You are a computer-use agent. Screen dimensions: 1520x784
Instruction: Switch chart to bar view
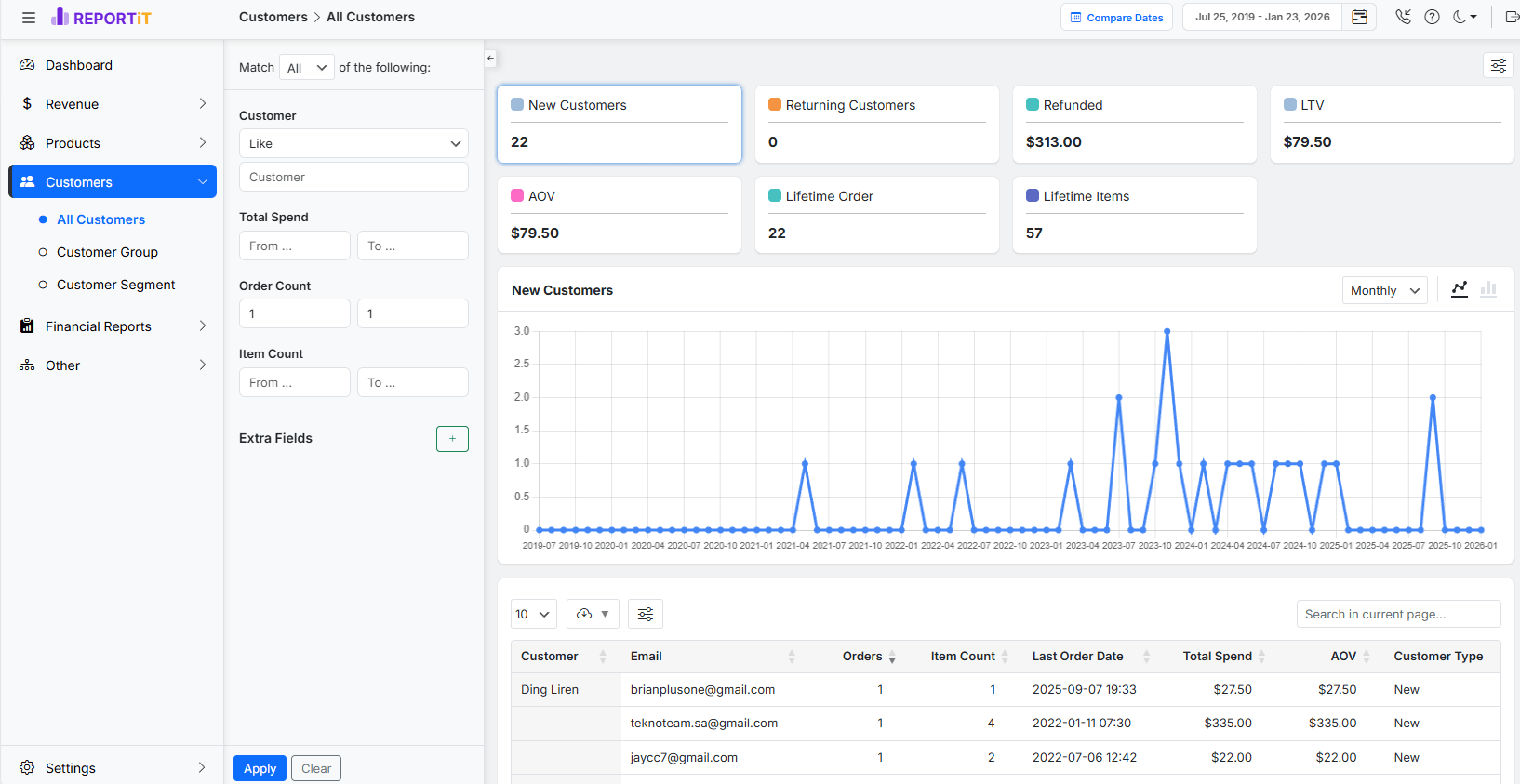(x=1488, y=289)
